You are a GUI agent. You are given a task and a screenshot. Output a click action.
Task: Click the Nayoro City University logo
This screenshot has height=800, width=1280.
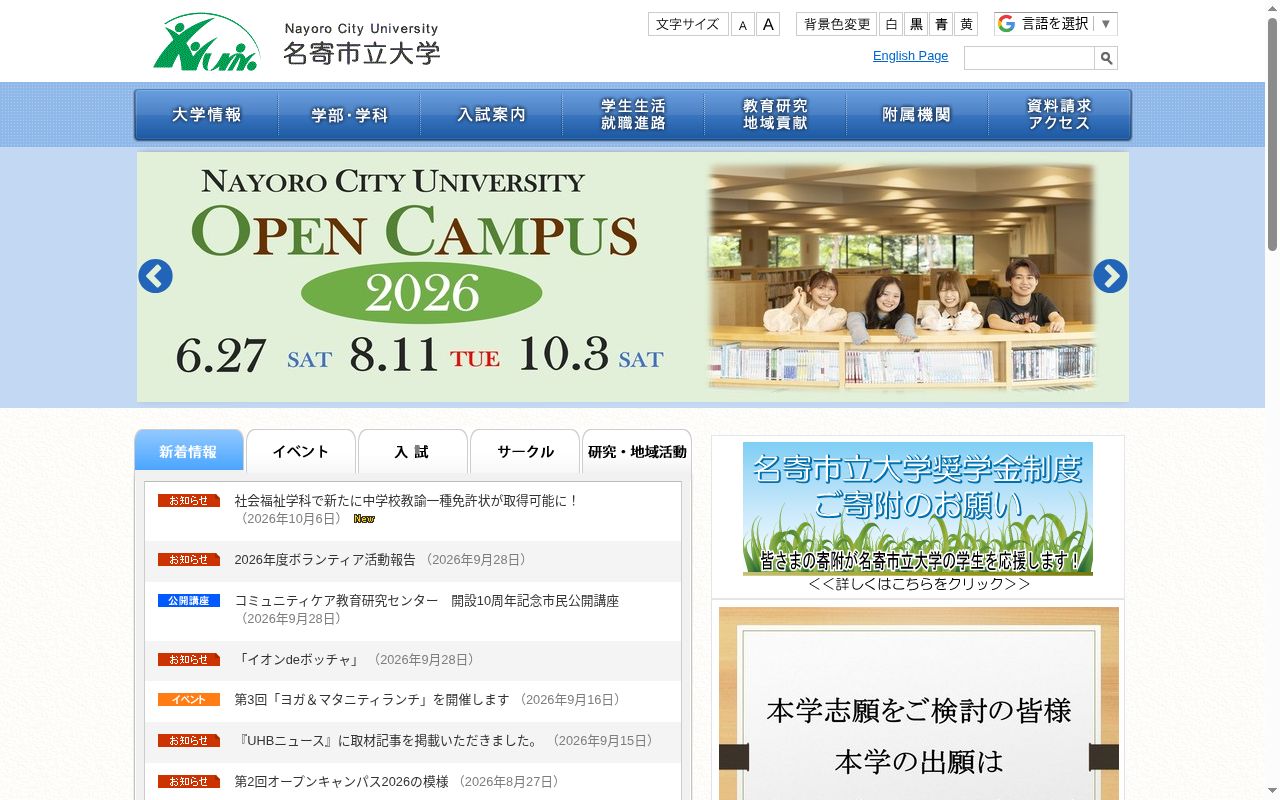coord(297,42)
